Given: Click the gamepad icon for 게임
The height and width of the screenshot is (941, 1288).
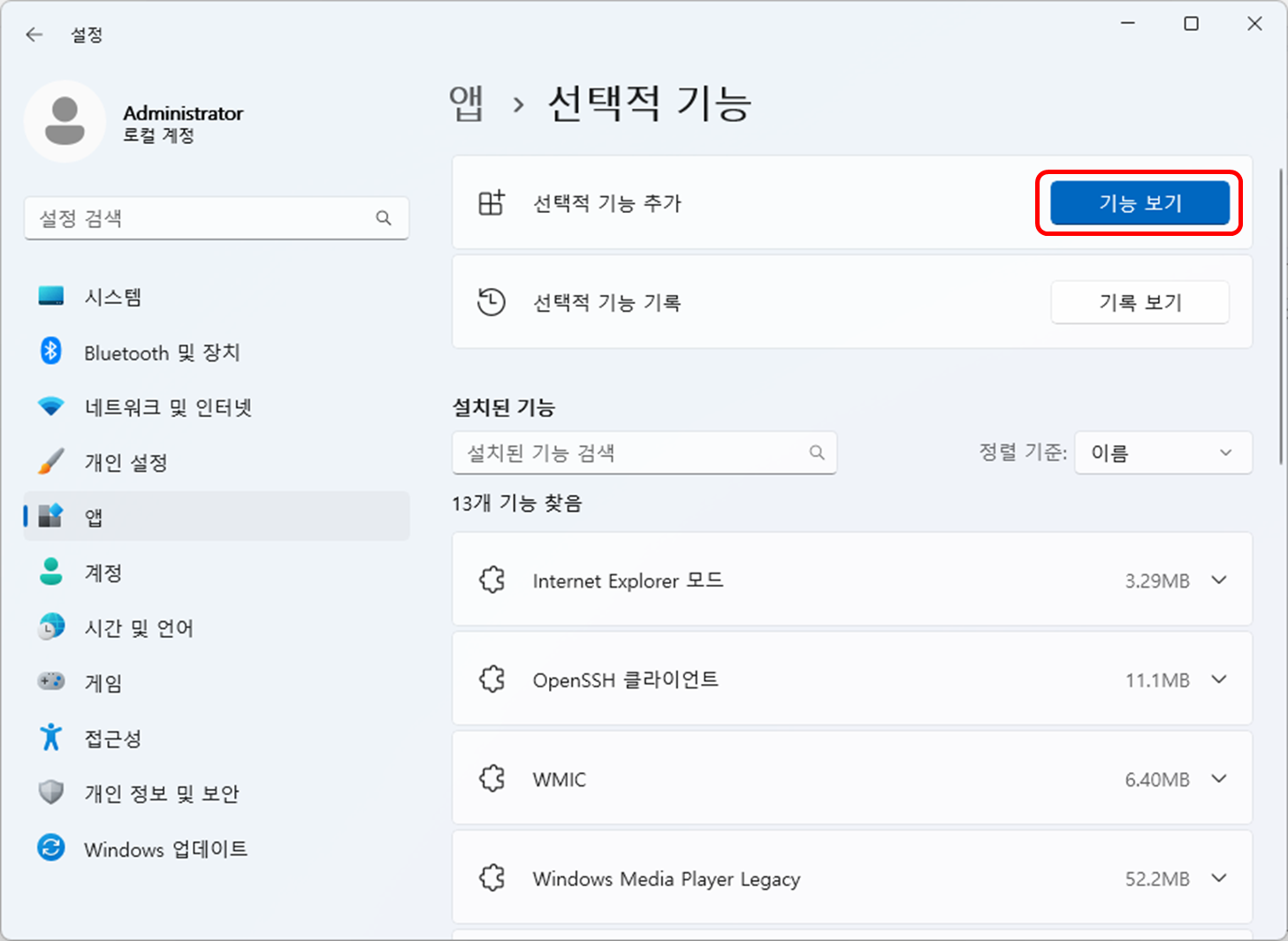Looking at the screenshot, I should tap(51, 681).
